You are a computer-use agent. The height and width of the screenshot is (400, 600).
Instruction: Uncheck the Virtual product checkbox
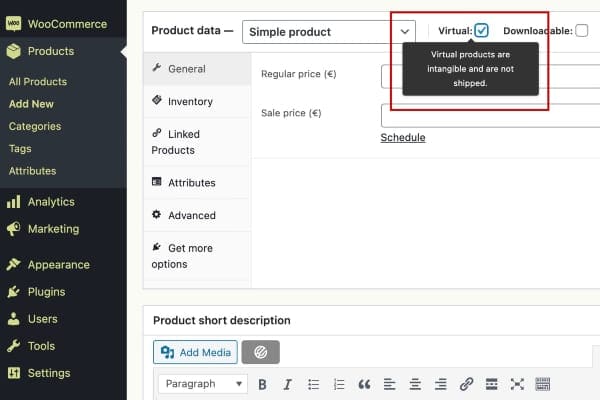click(482, 31)
